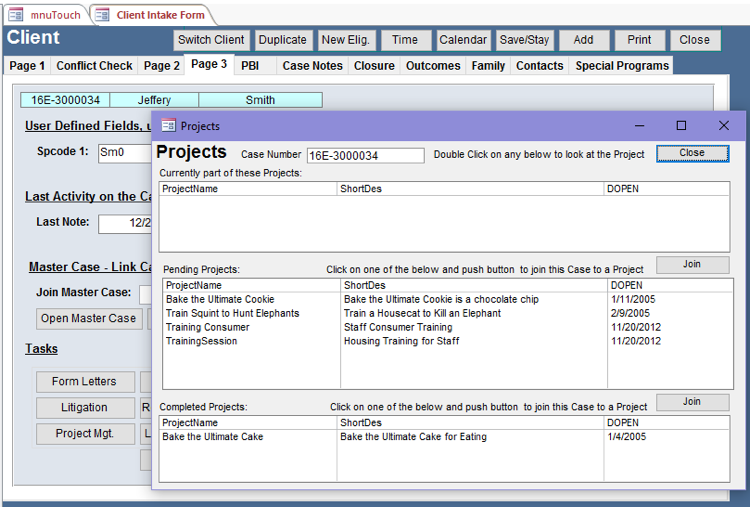Go to the Conflict Check tab
The image size is (750, 507).
pyautogui.click(x=94, y=66)
